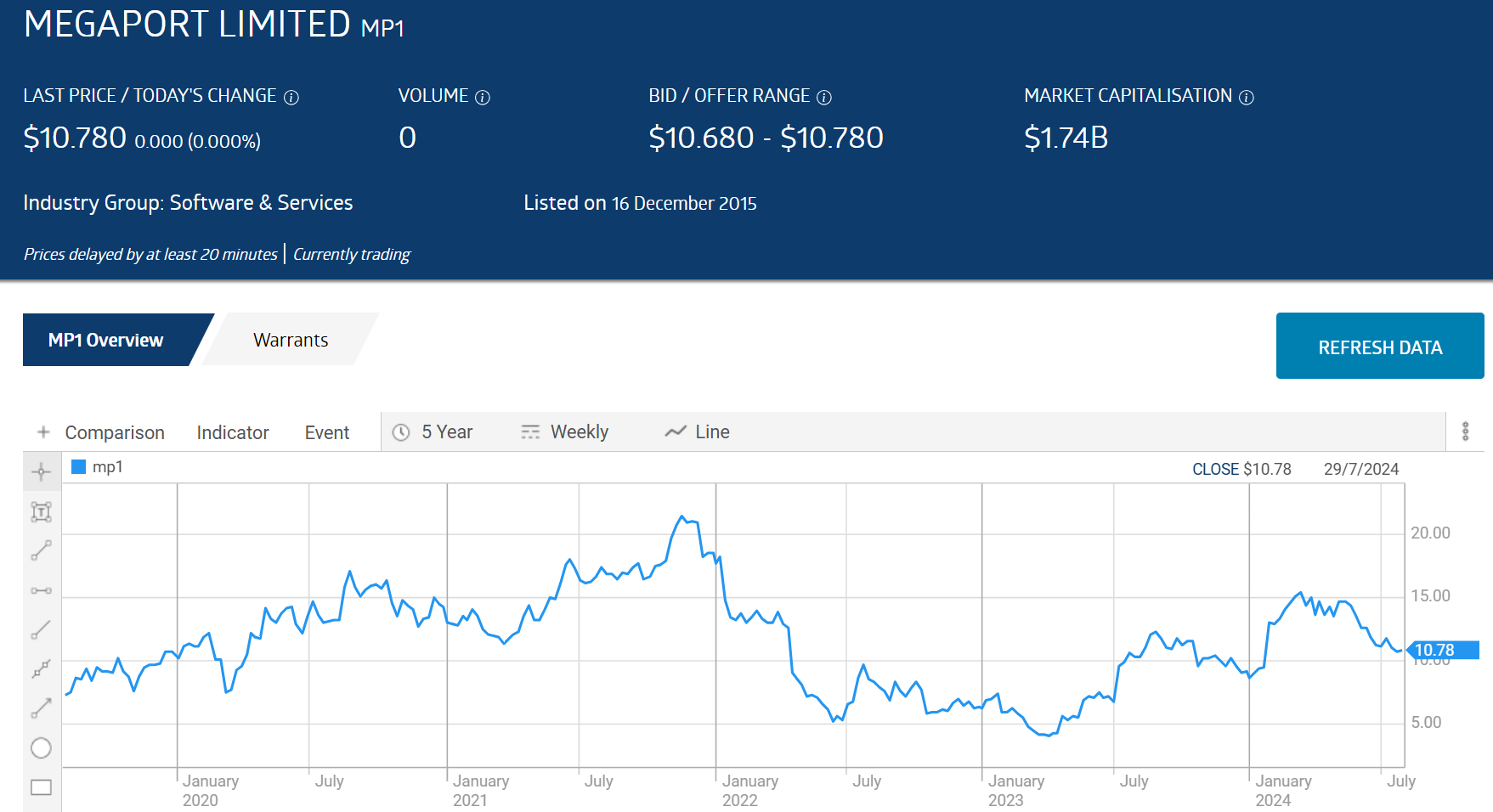Click the clock icon beside 5 Year
The image size is (1493, 812).
coord(401,432)
